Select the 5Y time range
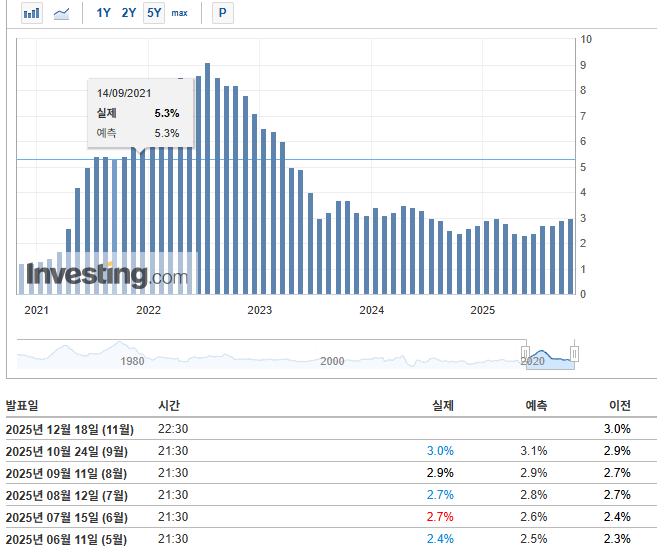The height and width of the screenshot is (554, 657). tap(154, 13)
